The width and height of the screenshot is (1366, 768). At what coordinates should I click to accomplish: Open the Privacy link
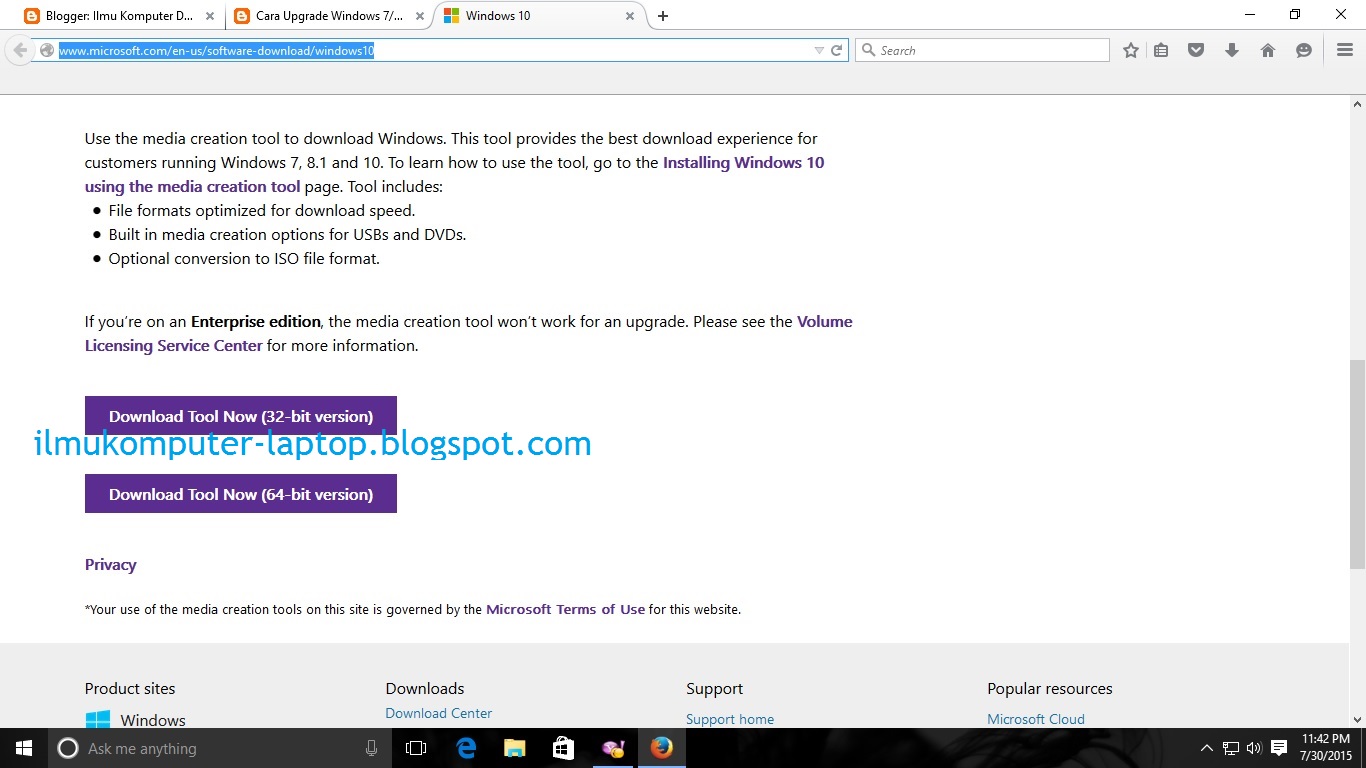[x=110, y=564]
